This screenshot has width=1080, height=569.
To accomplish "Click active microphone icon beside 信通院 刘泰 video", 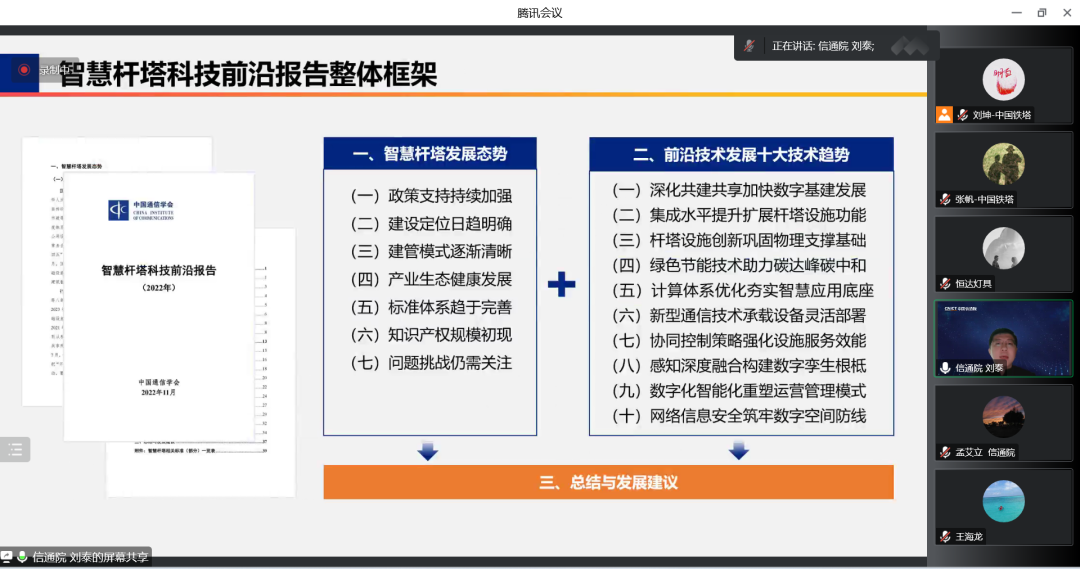I will click(946, 368).
